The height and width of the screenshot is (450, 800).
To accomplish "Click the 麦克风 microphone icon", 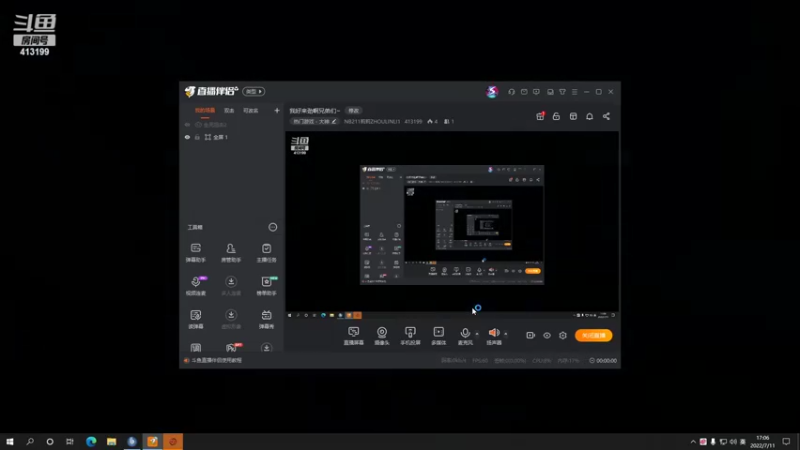I will pos(465,333).
